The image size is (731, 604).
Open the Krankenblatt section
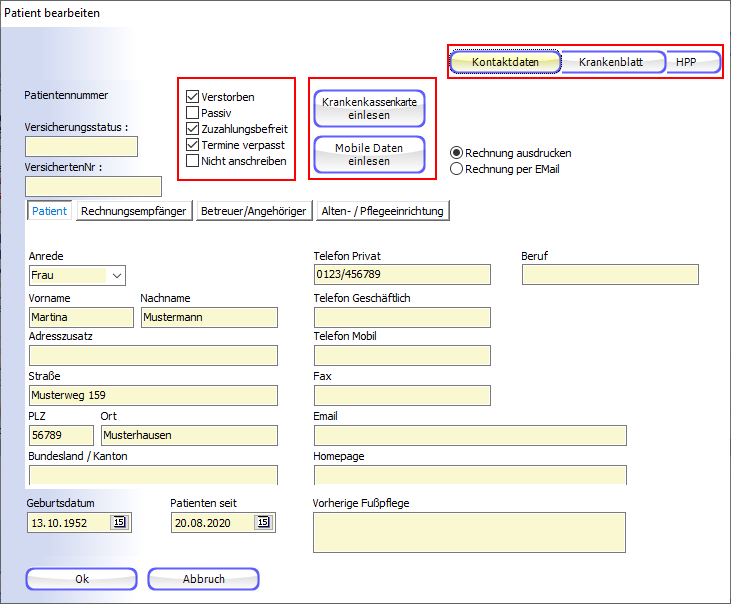613,62
